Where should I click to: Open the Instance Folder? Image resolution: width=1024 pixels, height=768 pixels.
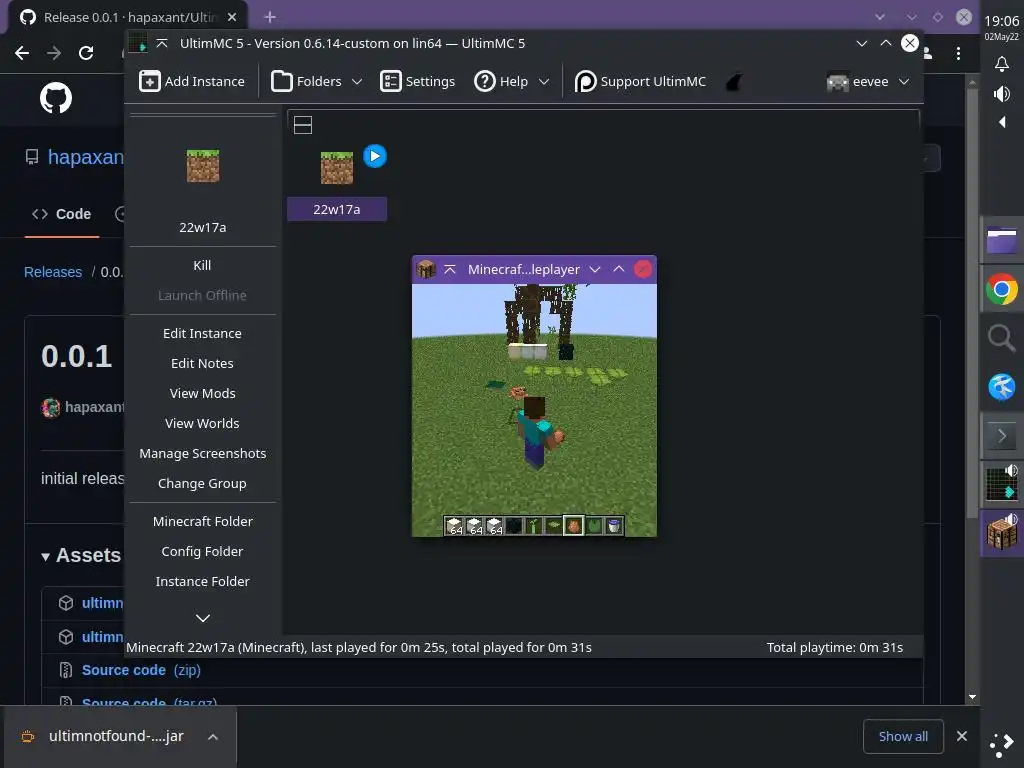(202, 581)
